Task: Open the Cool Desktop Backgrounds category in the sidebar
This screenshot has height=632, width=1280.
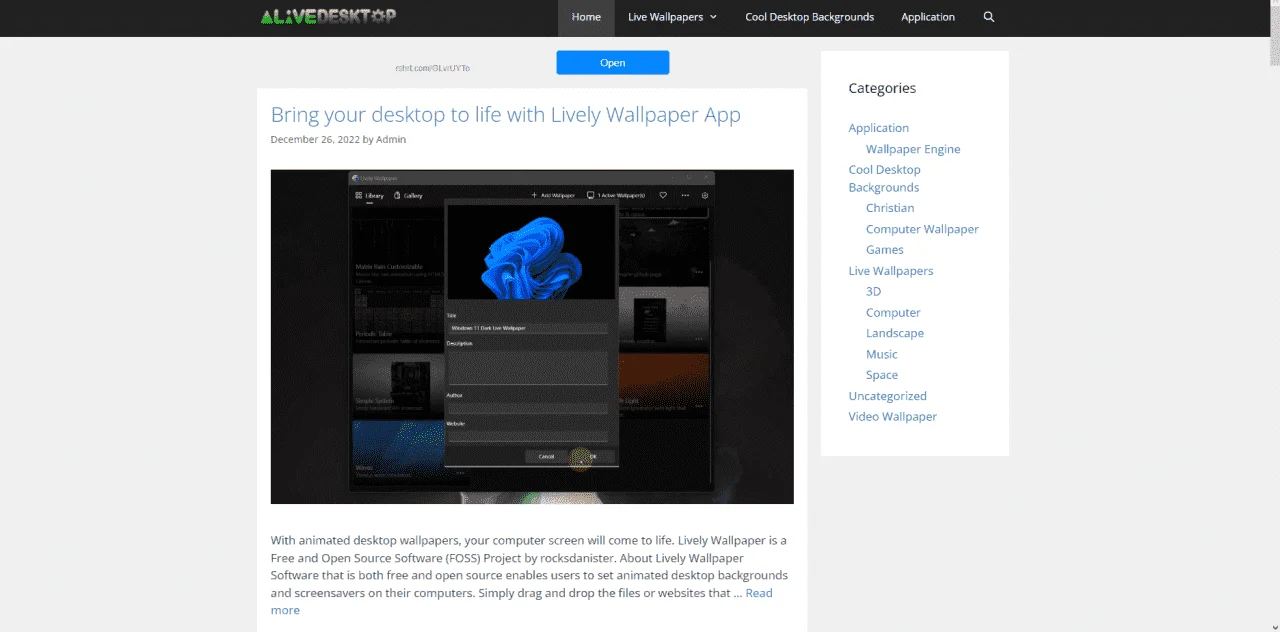Action: click(x=885, y=178)
